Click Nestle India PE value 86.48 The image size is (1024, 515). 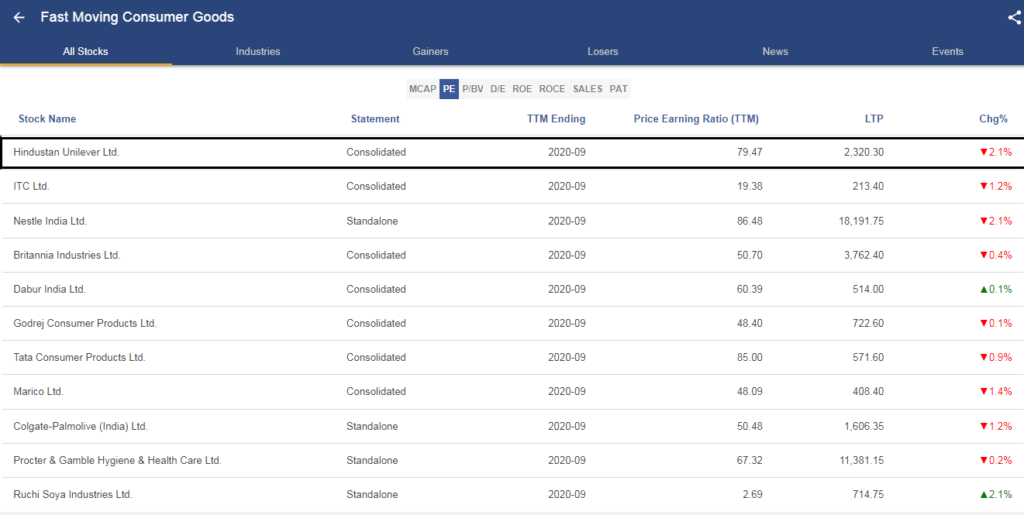coord(750,221)
